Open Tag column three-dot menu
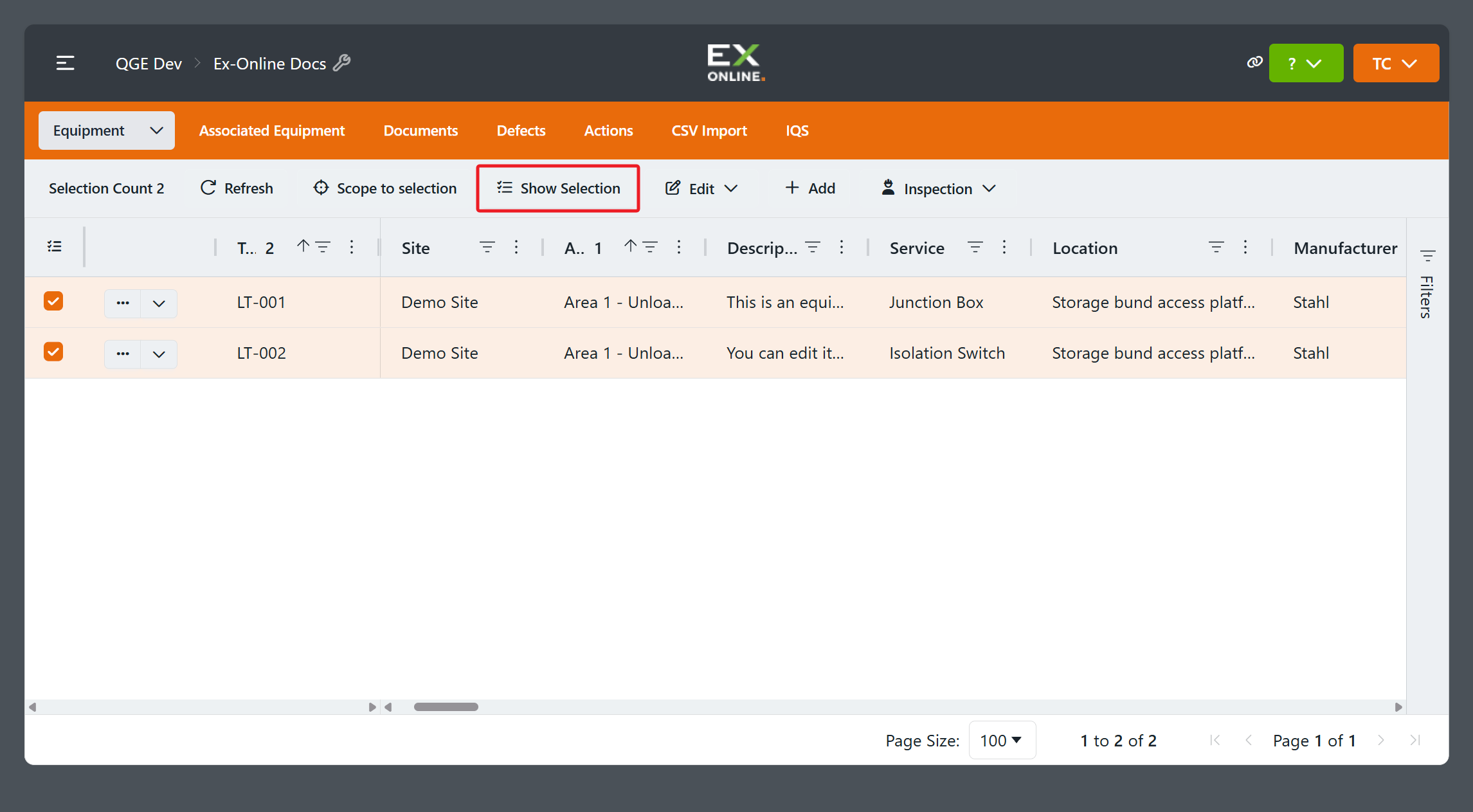Viewport: 1473px width, 812px height. [x=352, y=247]
